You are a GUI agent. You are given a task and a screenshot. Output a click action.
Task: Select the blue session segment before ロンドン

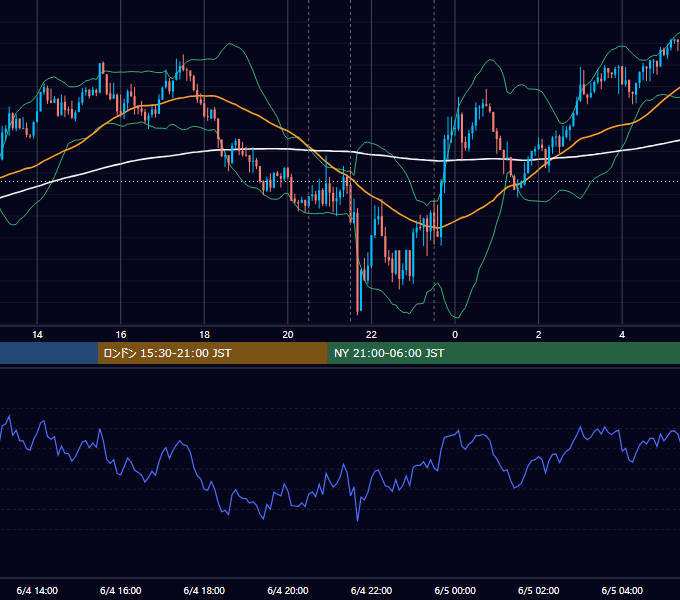point(49,353)
